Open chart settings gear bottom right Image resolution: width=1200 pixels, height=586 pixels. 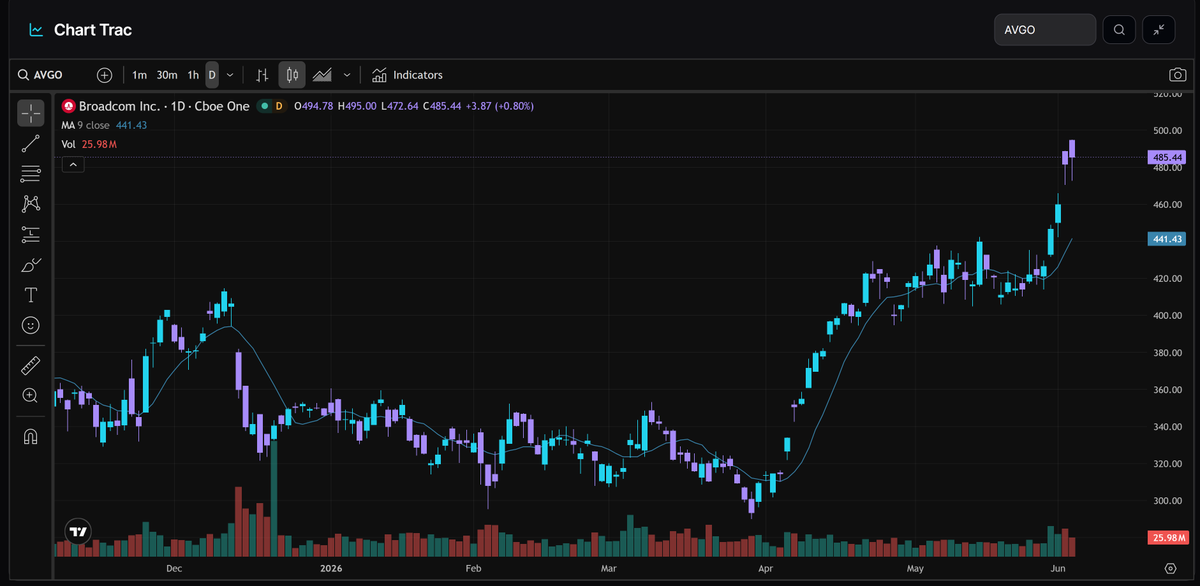point(1168,567)
